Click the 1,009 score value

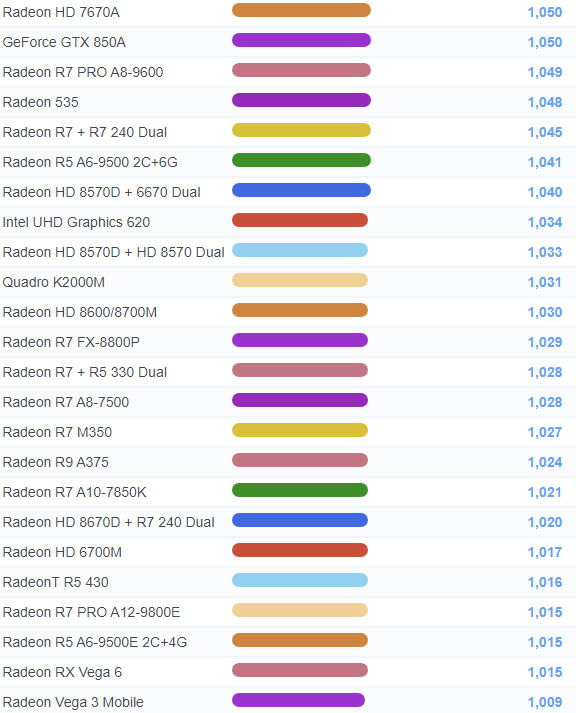coord(545,703)
